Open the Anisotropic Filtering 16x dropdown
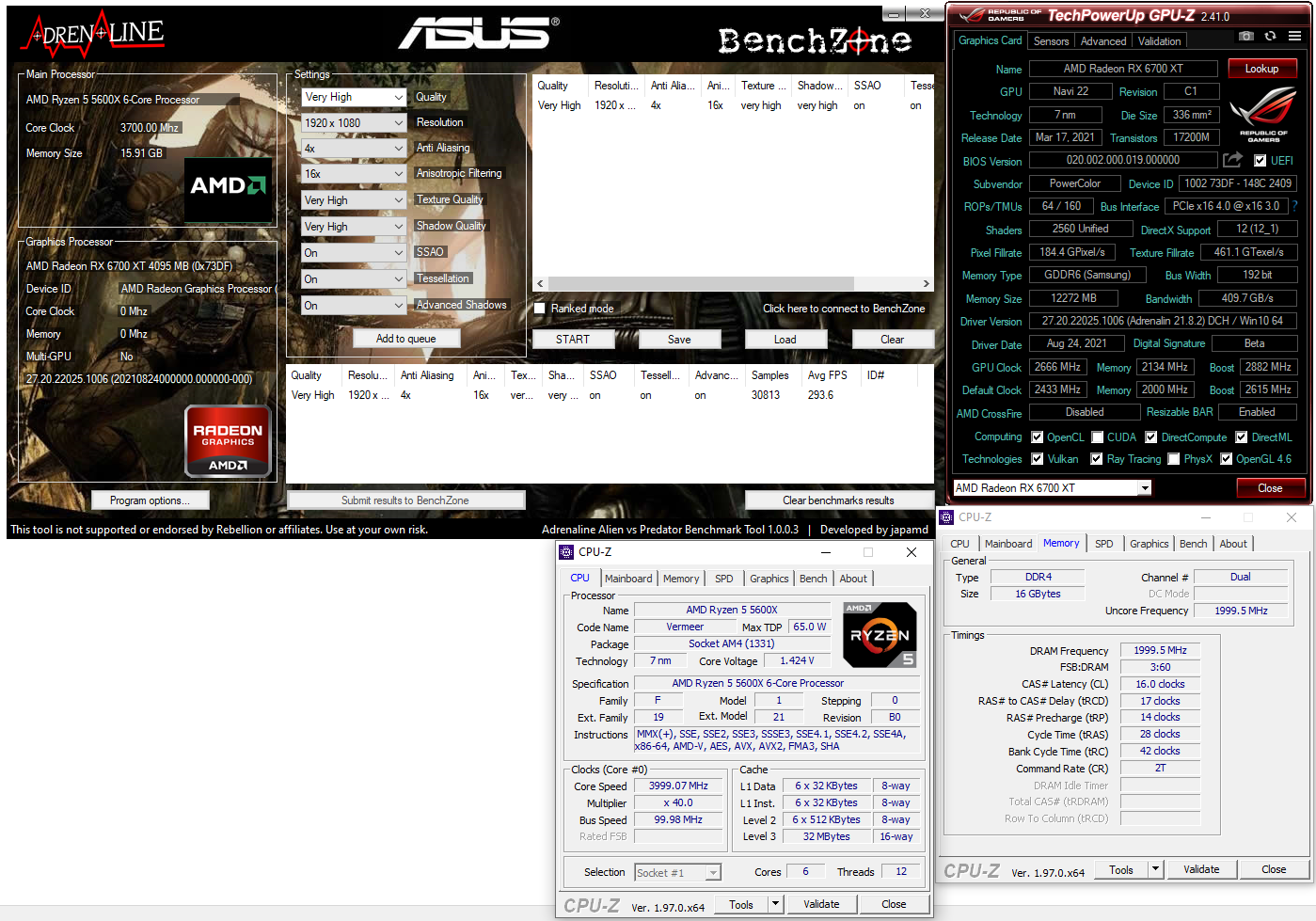 [x=354, y=174]
